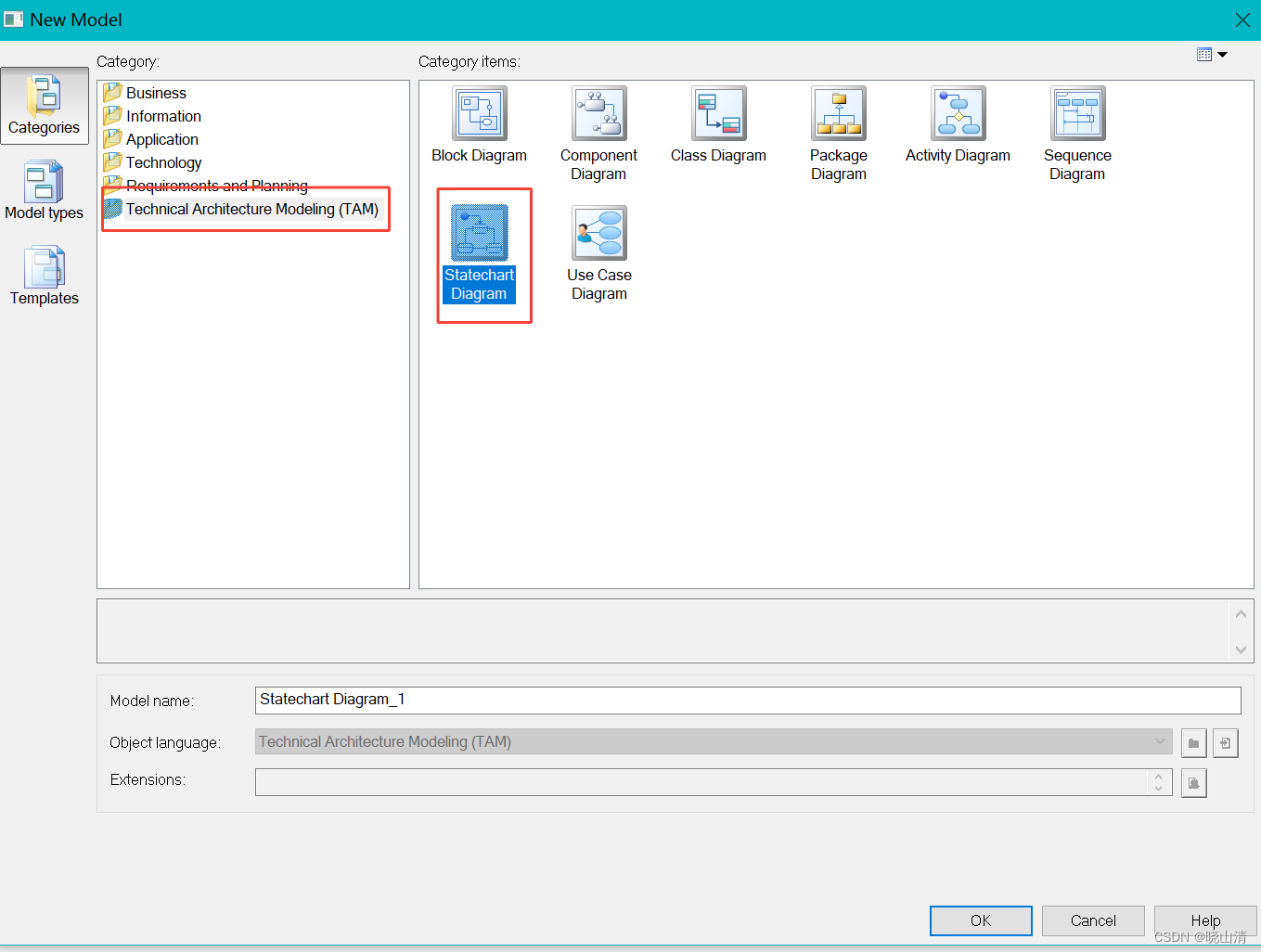Image resolution: width=1261 pixels, height=952 pixels.
Task: Select the Block Diagram icon
Action: click(x=479, y=113)
